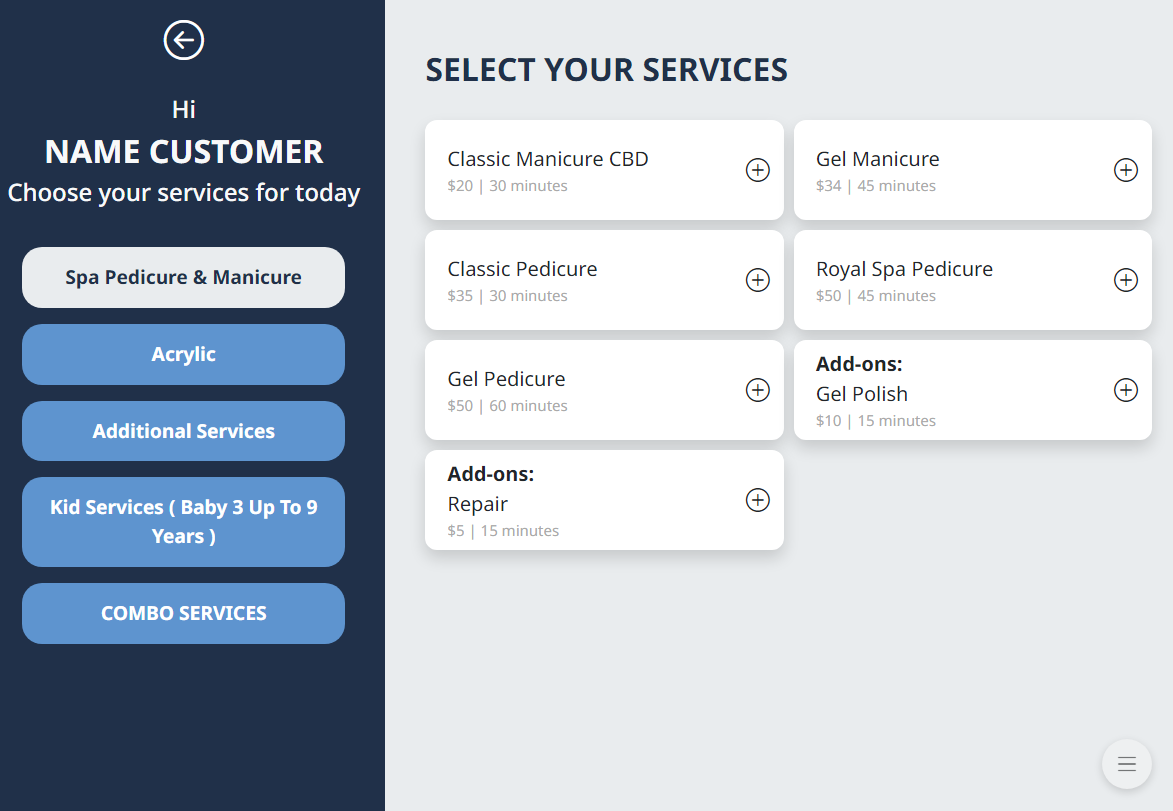Select Spa Pedicure & Manicure category
This screenshot has width=1173, height=811.
pyautogui.click(x=183, y=277)
